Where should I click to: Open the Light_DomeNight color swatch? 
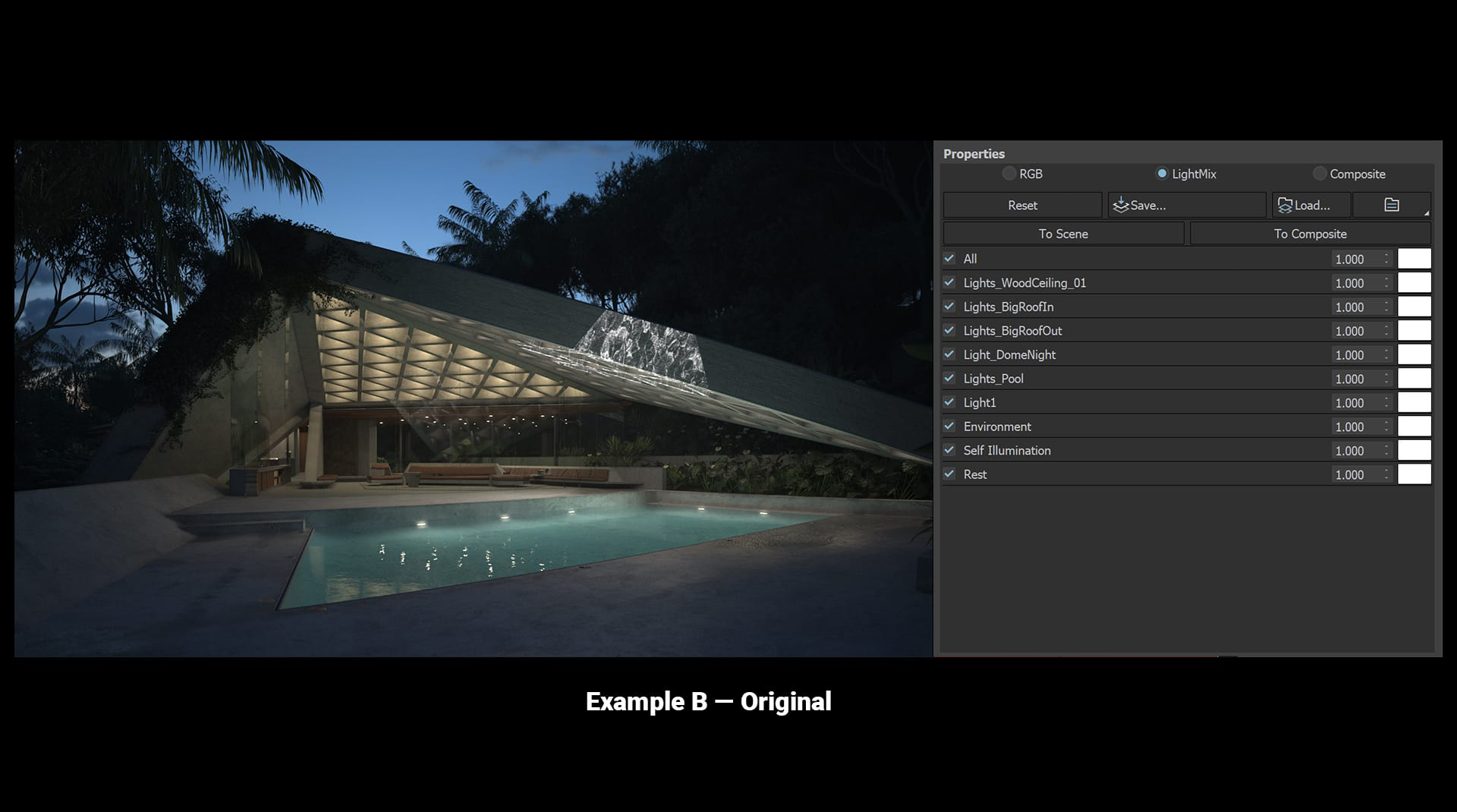(x=1414, y=354)
